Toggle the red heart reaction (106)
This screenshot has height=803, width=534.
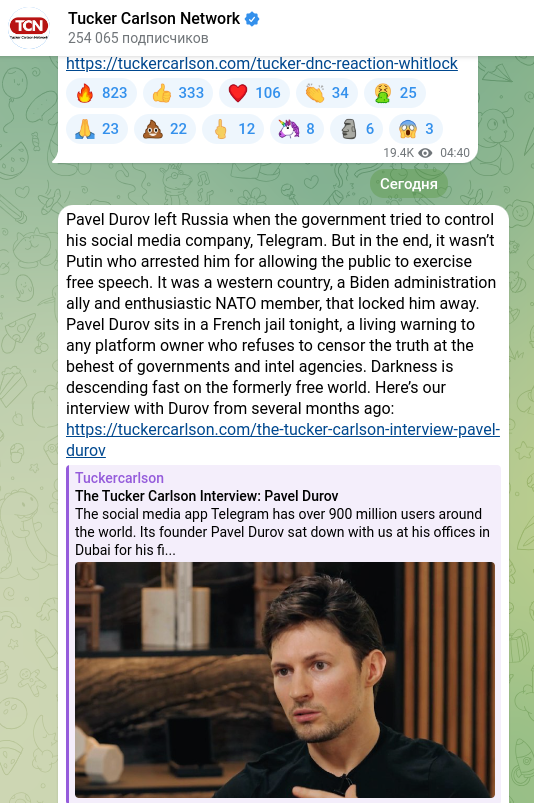[254, 93]
